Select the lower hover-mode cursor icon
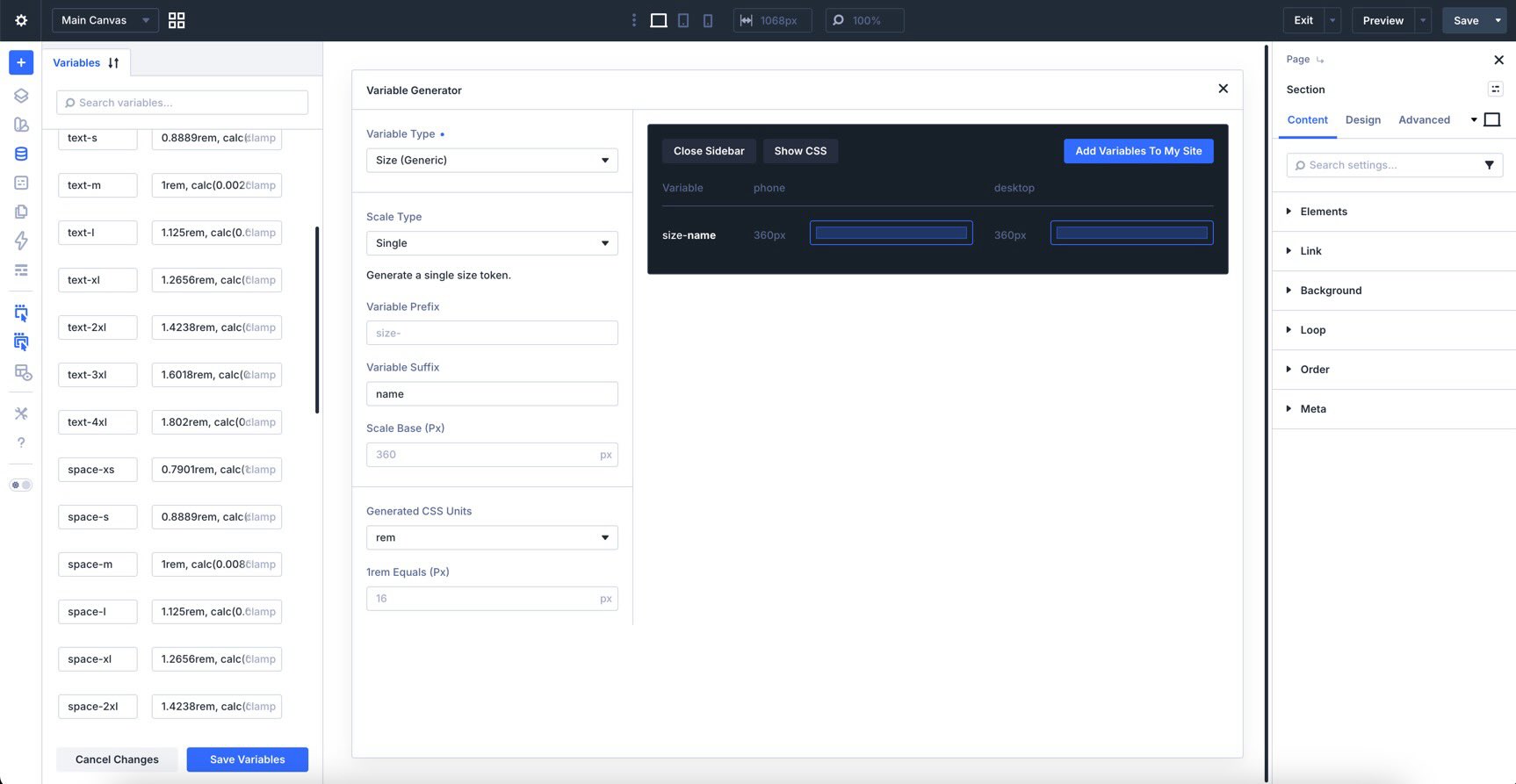 21,342
